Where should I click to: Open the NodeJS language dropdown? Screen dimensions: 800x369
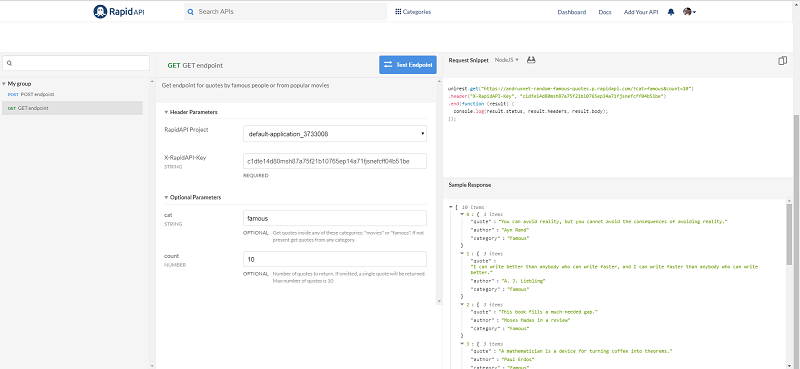507,60
